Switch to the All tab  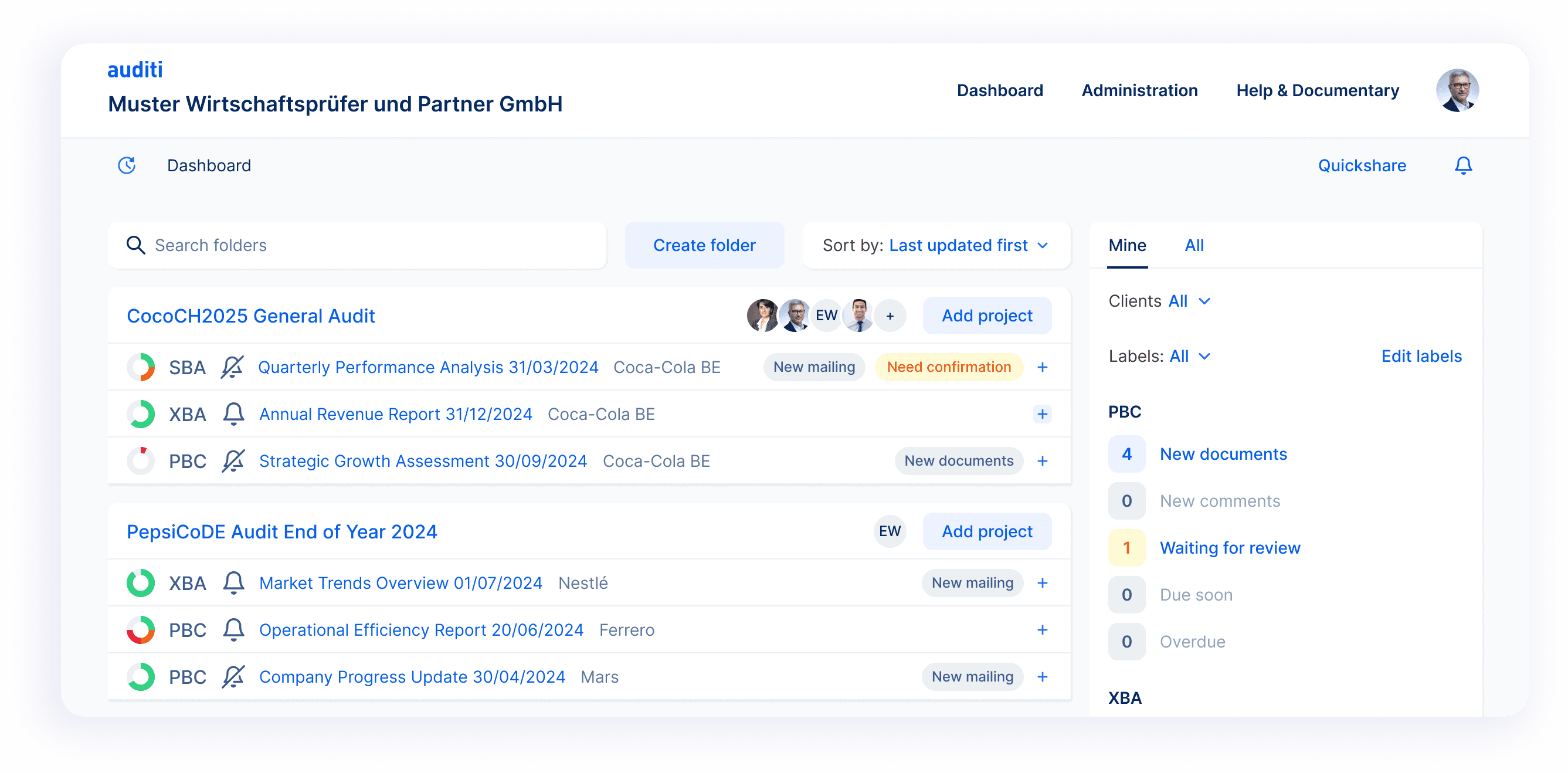(x=1194, y=245)
